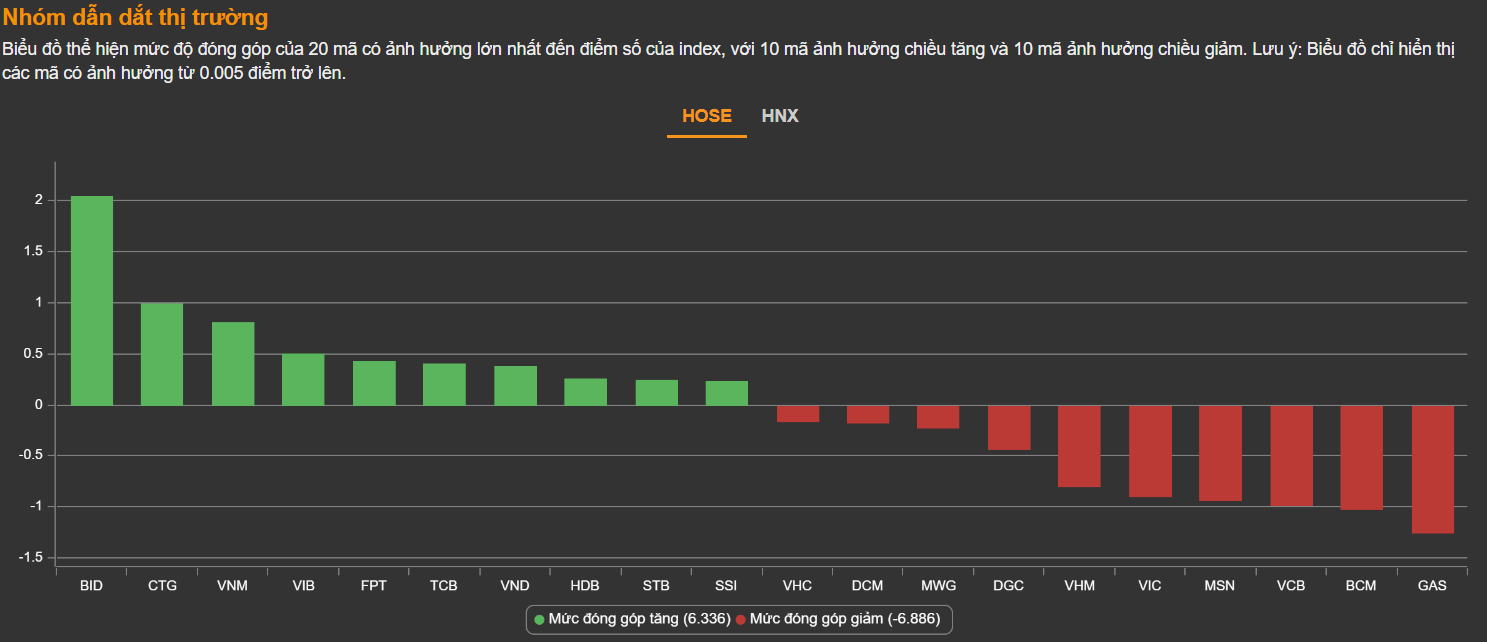
Task: Click the SSI x-axis label
Action: coord(726,585)
